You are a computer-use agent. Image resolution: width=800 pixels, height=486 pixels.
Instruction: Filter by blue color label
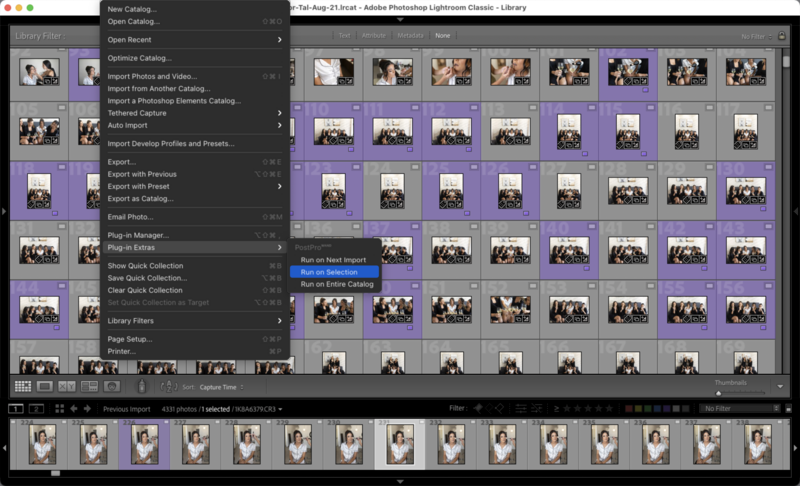[x=657, y=408]
